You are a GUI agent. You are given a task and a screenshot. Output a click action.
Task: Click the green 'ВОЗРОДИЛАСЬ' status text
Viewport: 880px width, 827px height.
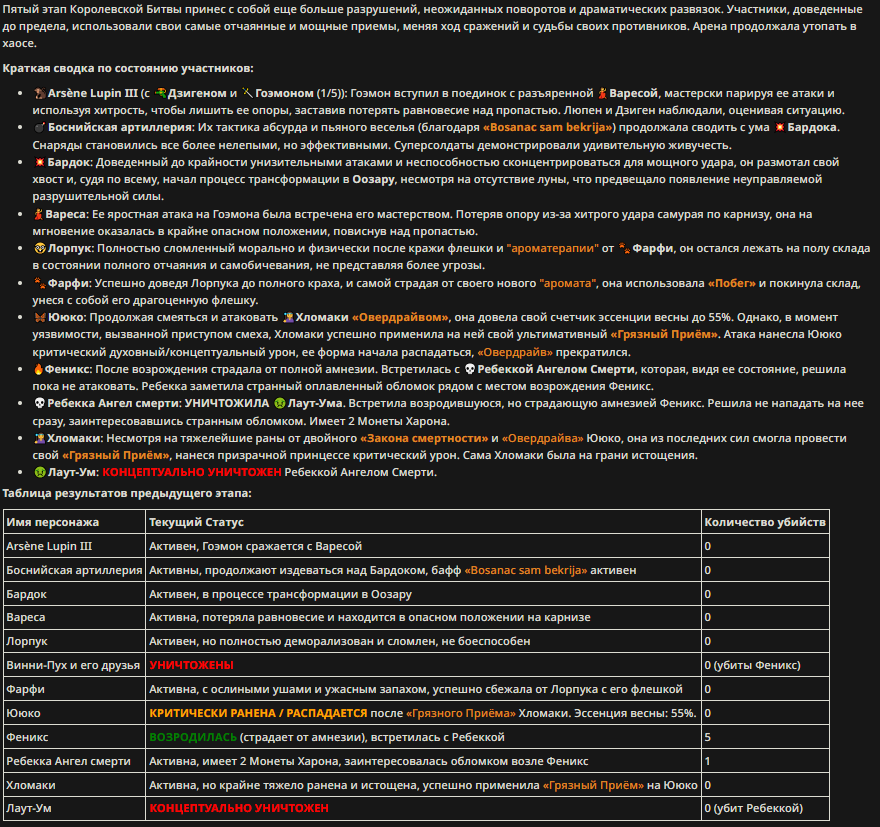193,737
